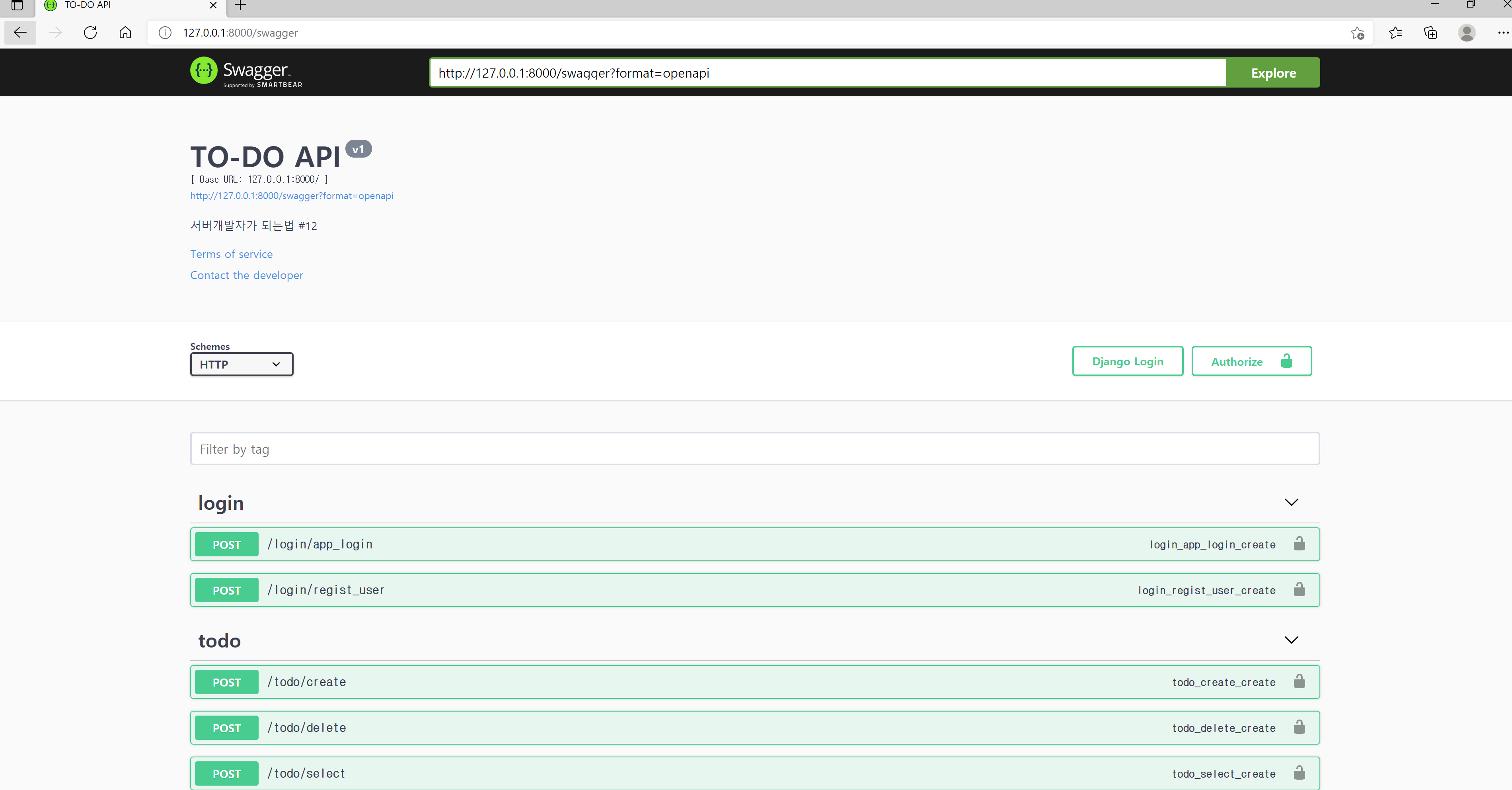Click the lock icon on /login/app_login row
This screenshot has height=790, width=1512.
click(x=1299, y=544)
